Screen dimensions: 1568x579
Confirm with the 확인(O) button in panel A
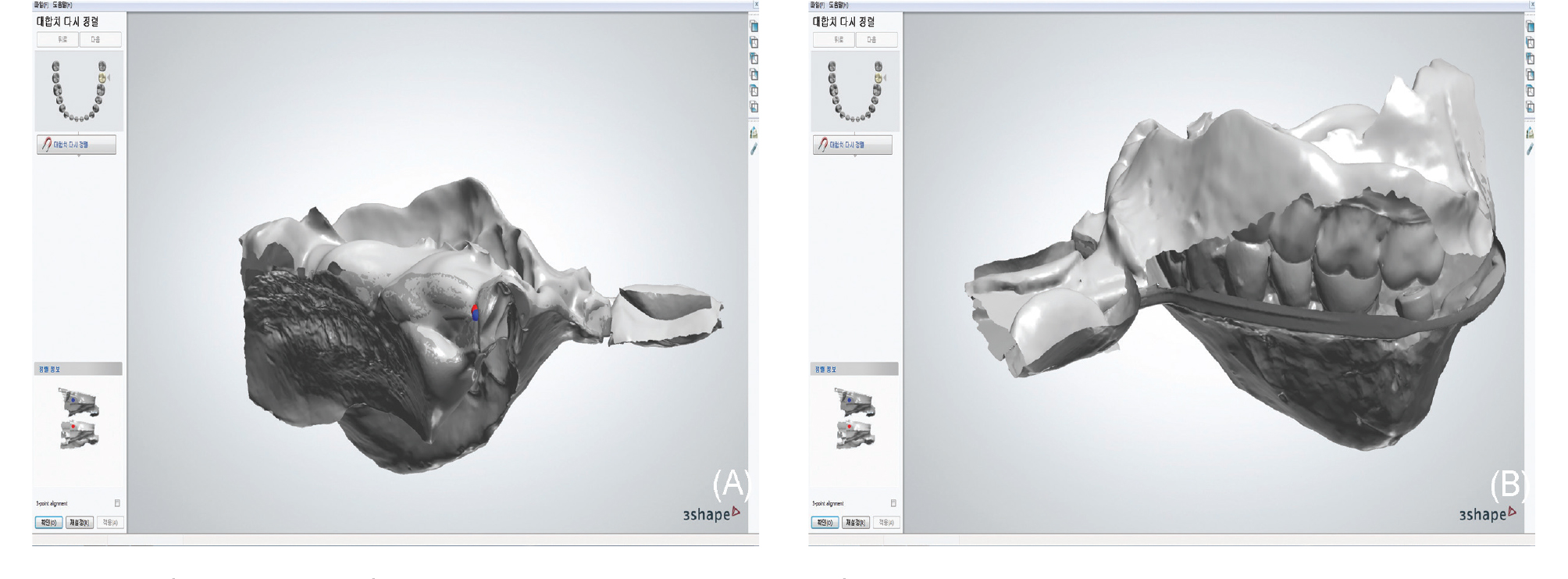tap(48, 522)
